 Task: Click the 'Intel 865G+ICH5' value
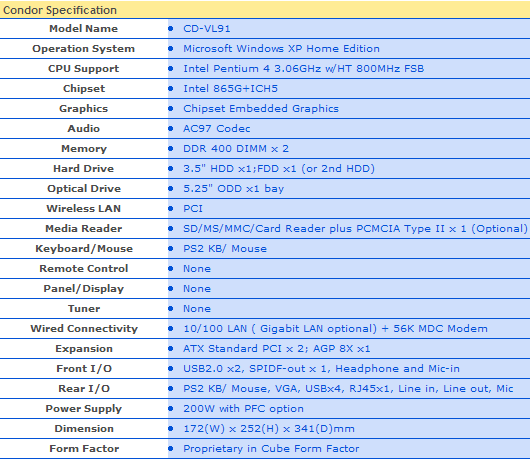pyautogui.click(x=230, y=89)
